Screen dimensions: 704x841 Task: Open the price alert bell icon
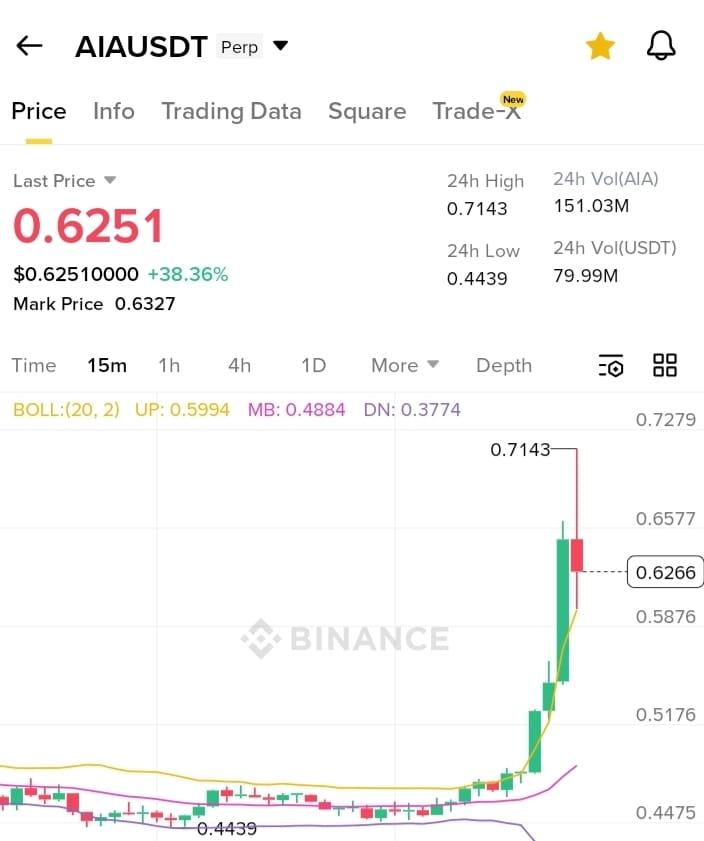tap(661, 46)
